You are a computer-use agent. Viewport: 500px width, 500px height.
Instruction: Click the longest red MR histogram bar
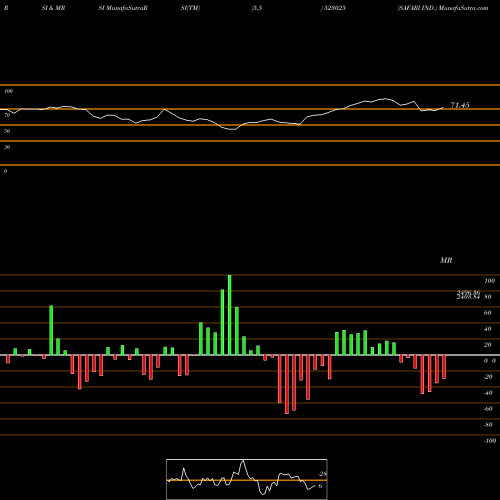287,384
